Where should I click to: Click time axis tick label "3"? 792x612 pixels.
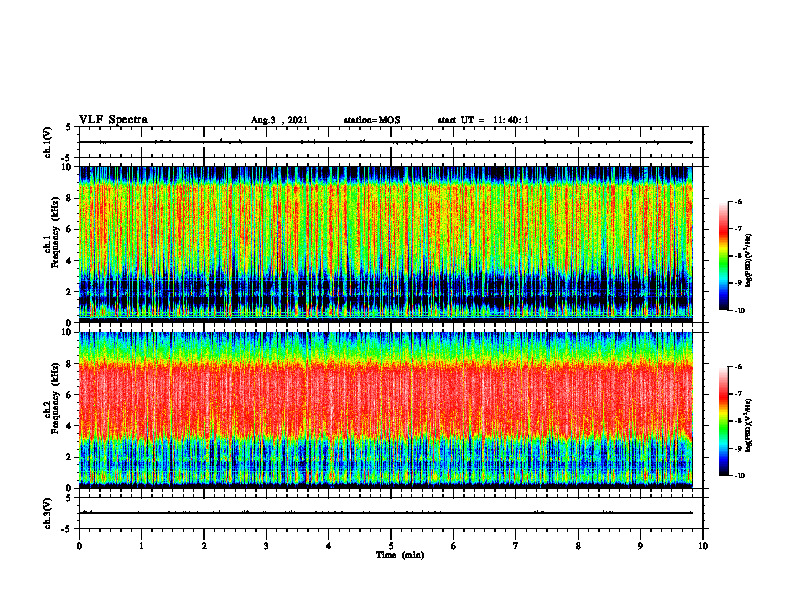click(266, 546)
